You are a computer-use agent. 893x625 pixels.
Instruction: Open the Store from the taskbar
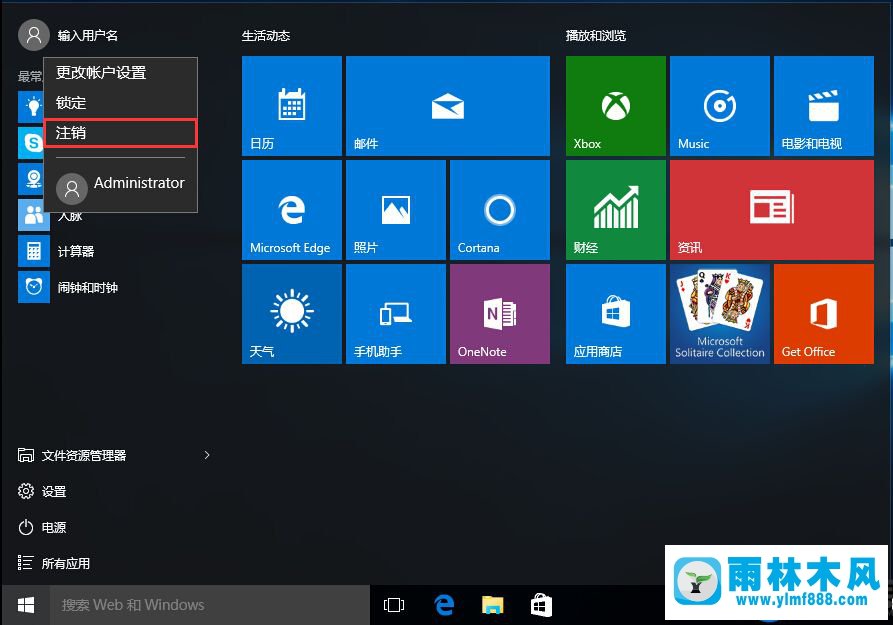click(541, 605)
